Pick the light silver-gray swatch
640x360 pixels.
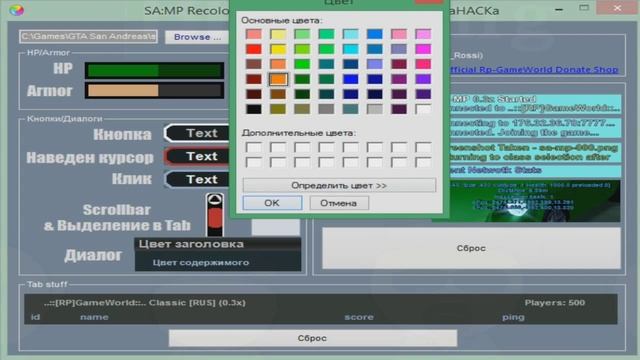tap(375, 109)
